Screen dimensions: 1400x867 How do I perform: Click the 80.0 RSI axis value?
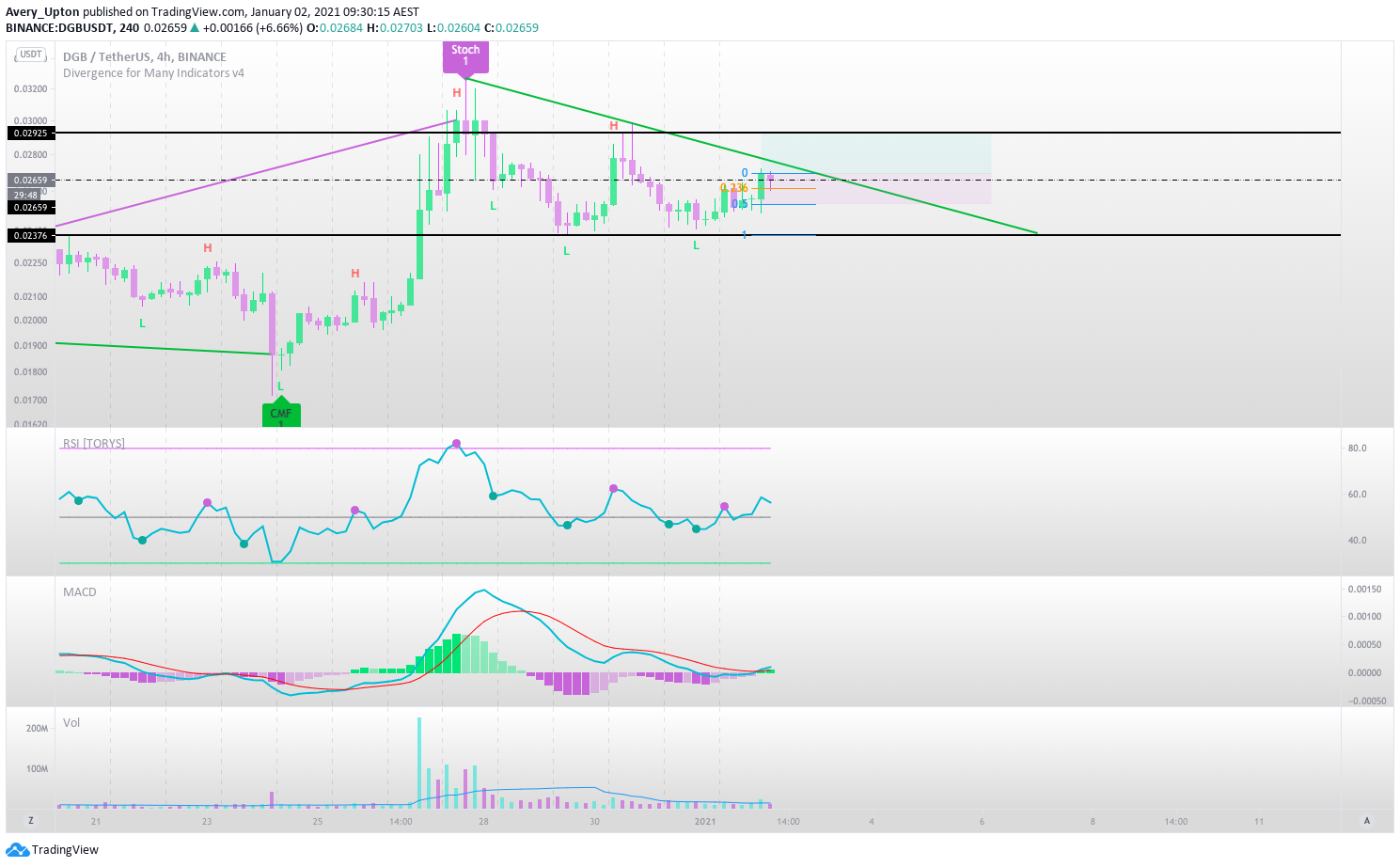tap(1357, 448)
